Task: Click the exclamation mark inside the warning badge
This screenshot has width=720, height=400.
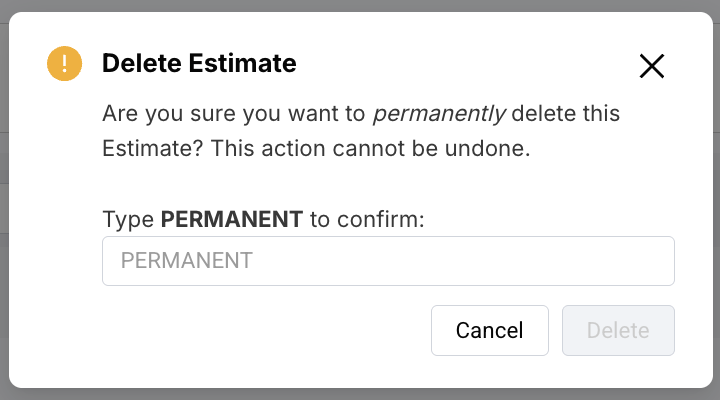Action: point(64,65)
